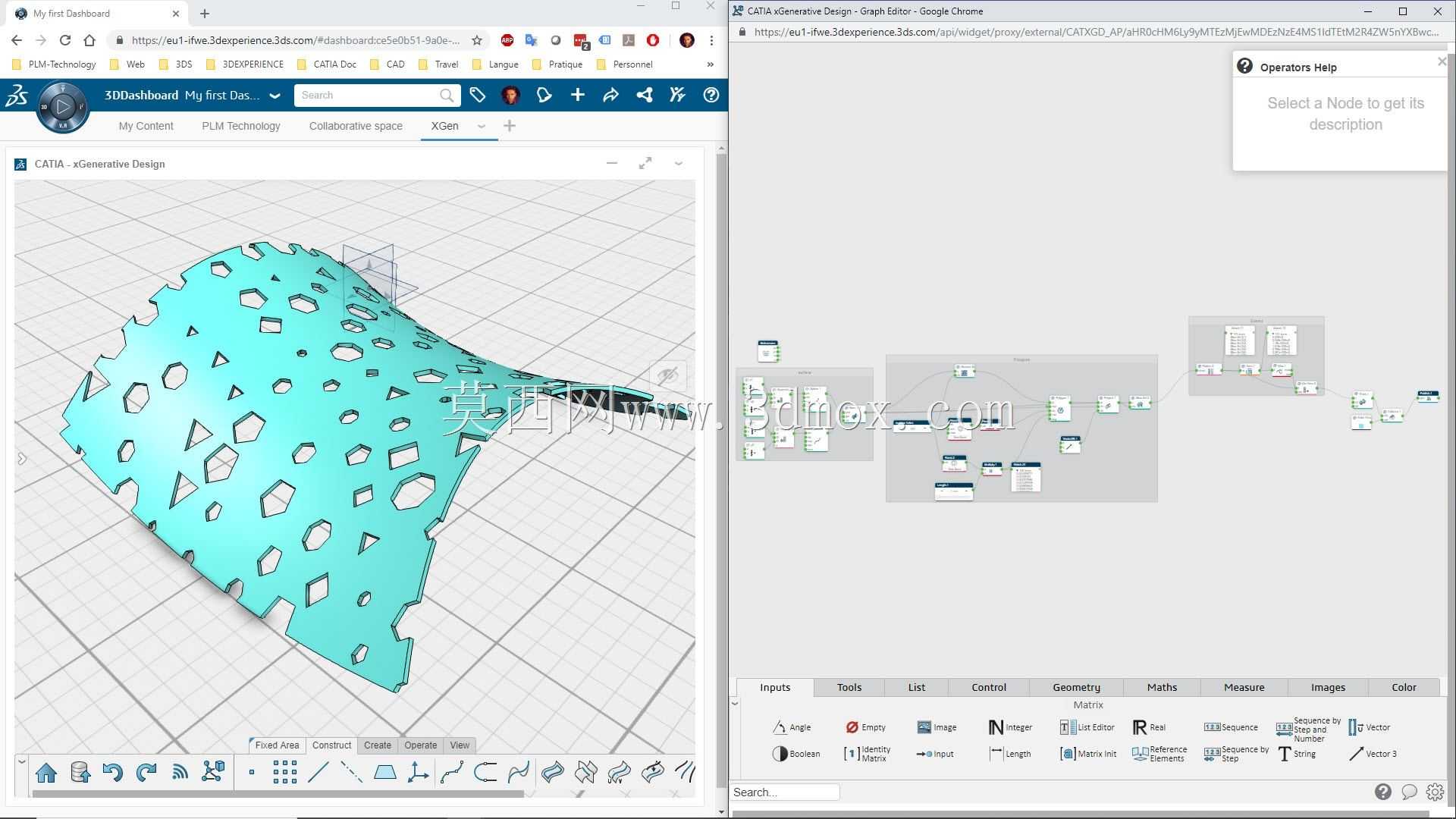Open the Geometry tab in the node palette
Screen dimensions: 1456x819
[x=1076, y=687]
